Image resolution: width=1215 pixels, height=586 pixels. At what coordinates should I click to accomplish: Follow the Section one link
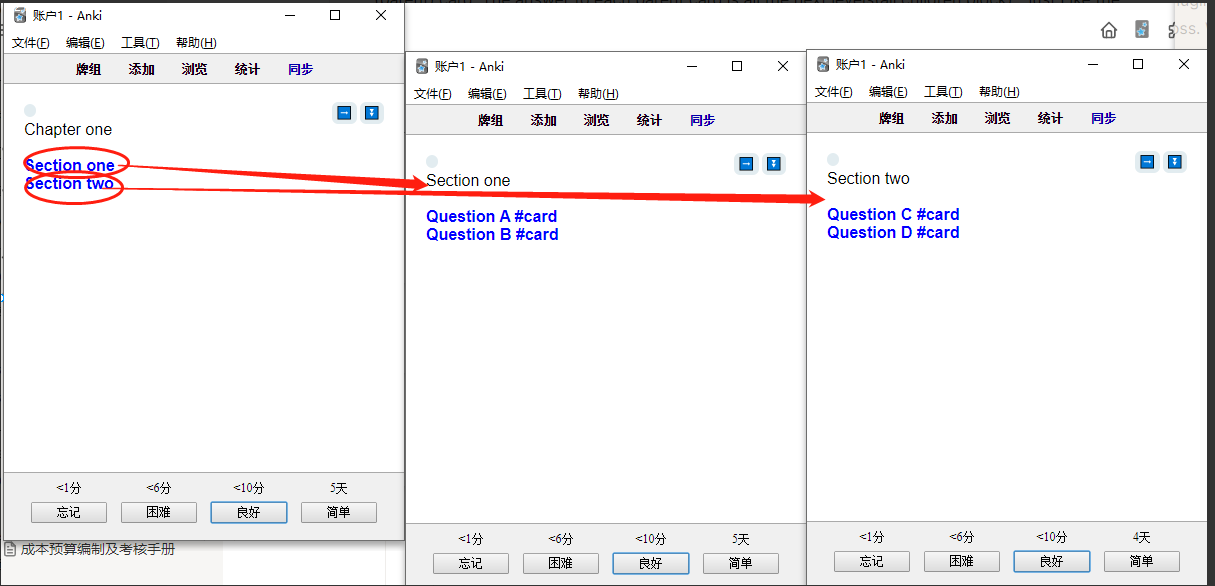[70, 166]
